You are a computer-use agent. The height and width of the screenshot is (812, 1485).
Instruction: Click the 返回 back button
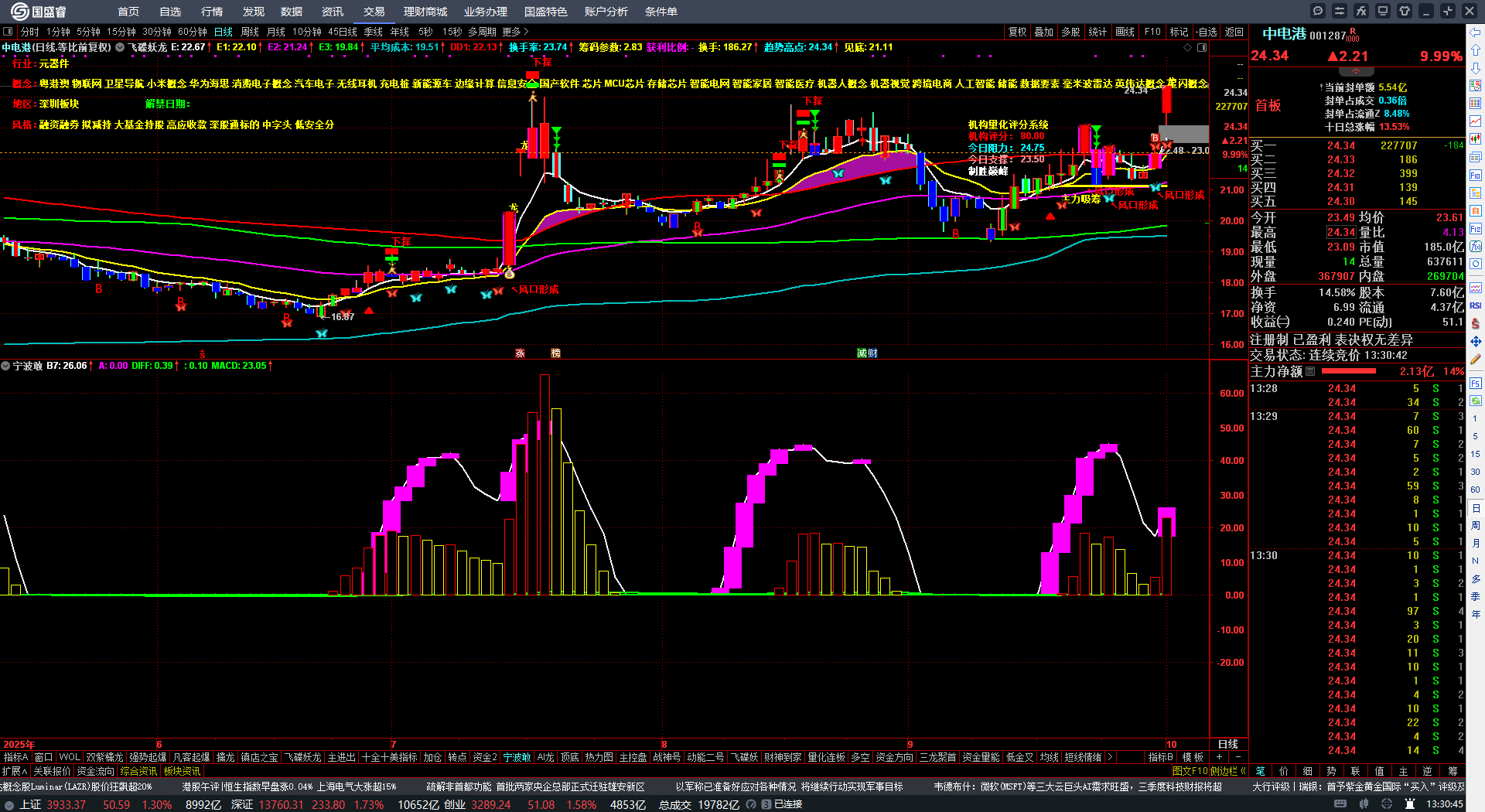pyautogui.click(x=1234, y=32)
